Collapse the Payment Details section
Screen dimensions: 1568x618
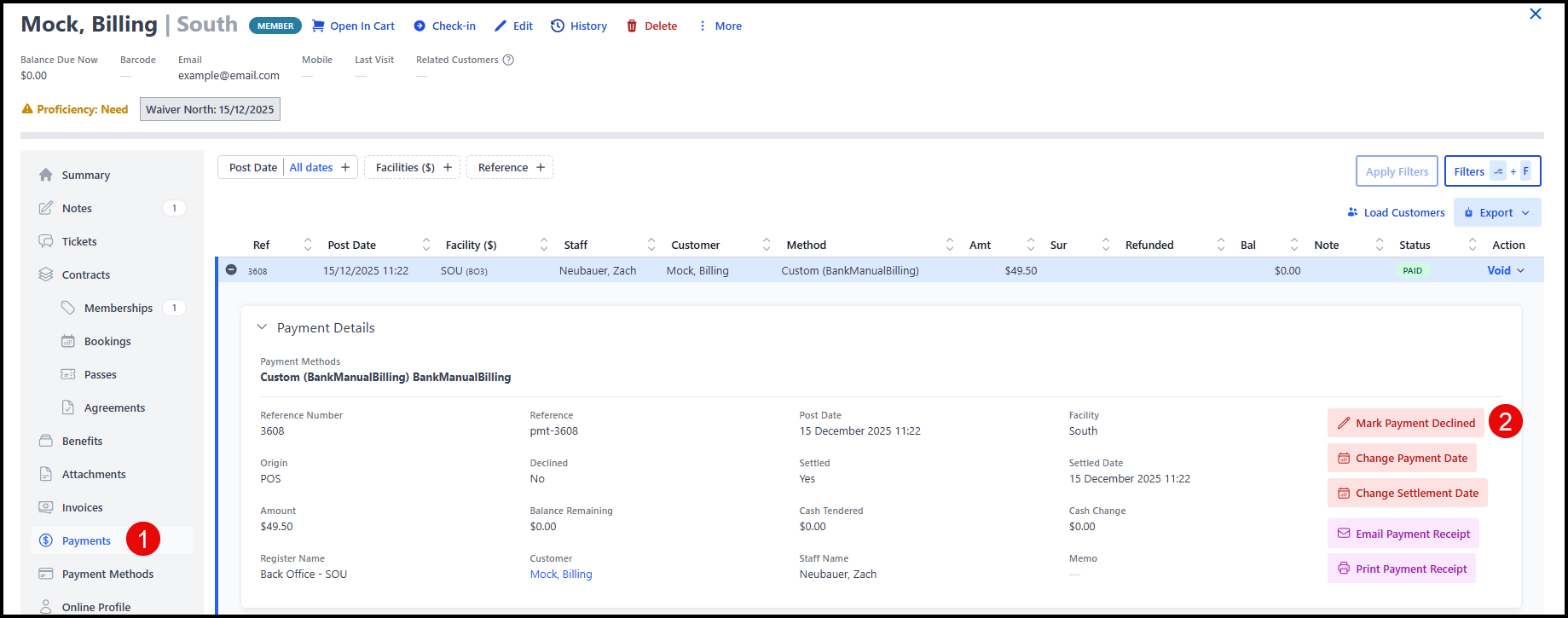263,327
